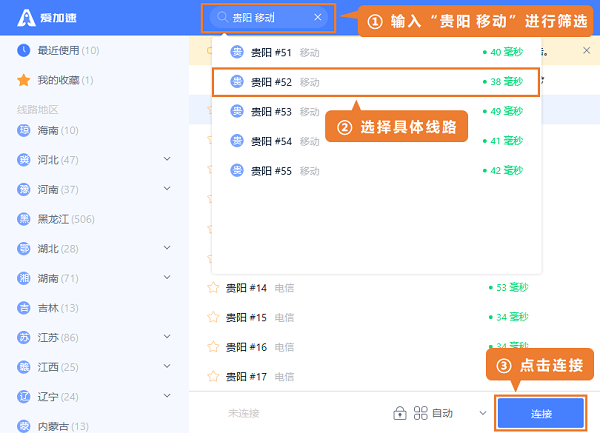Click the badge icon of 贵阳 #53
600x433 pixels.
[x=237, y=111]
